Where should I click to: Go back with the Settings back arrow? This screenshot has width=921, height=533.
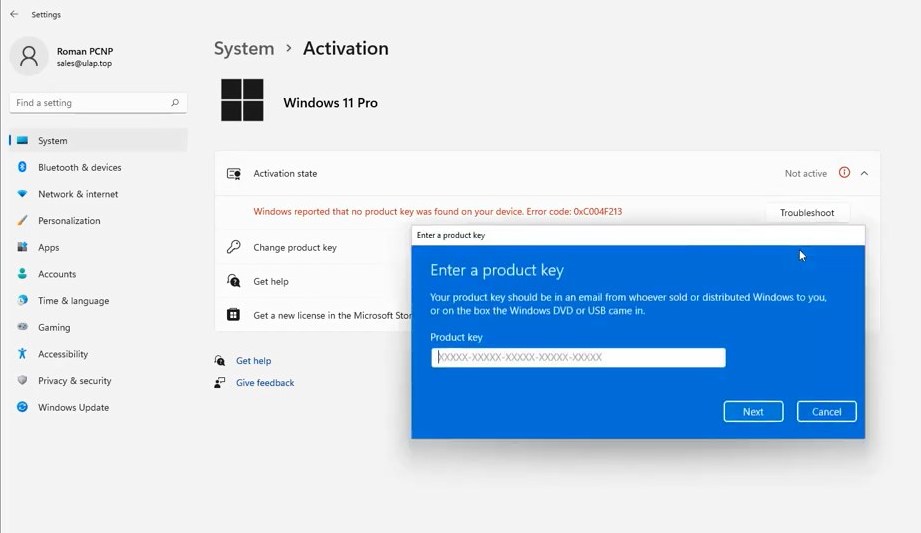(x=14, y=14)
